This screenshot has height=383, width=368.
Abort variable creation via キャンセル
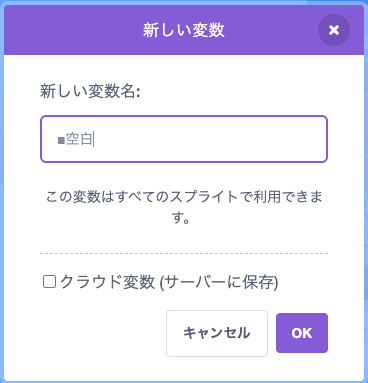click(x=217, y=333)
